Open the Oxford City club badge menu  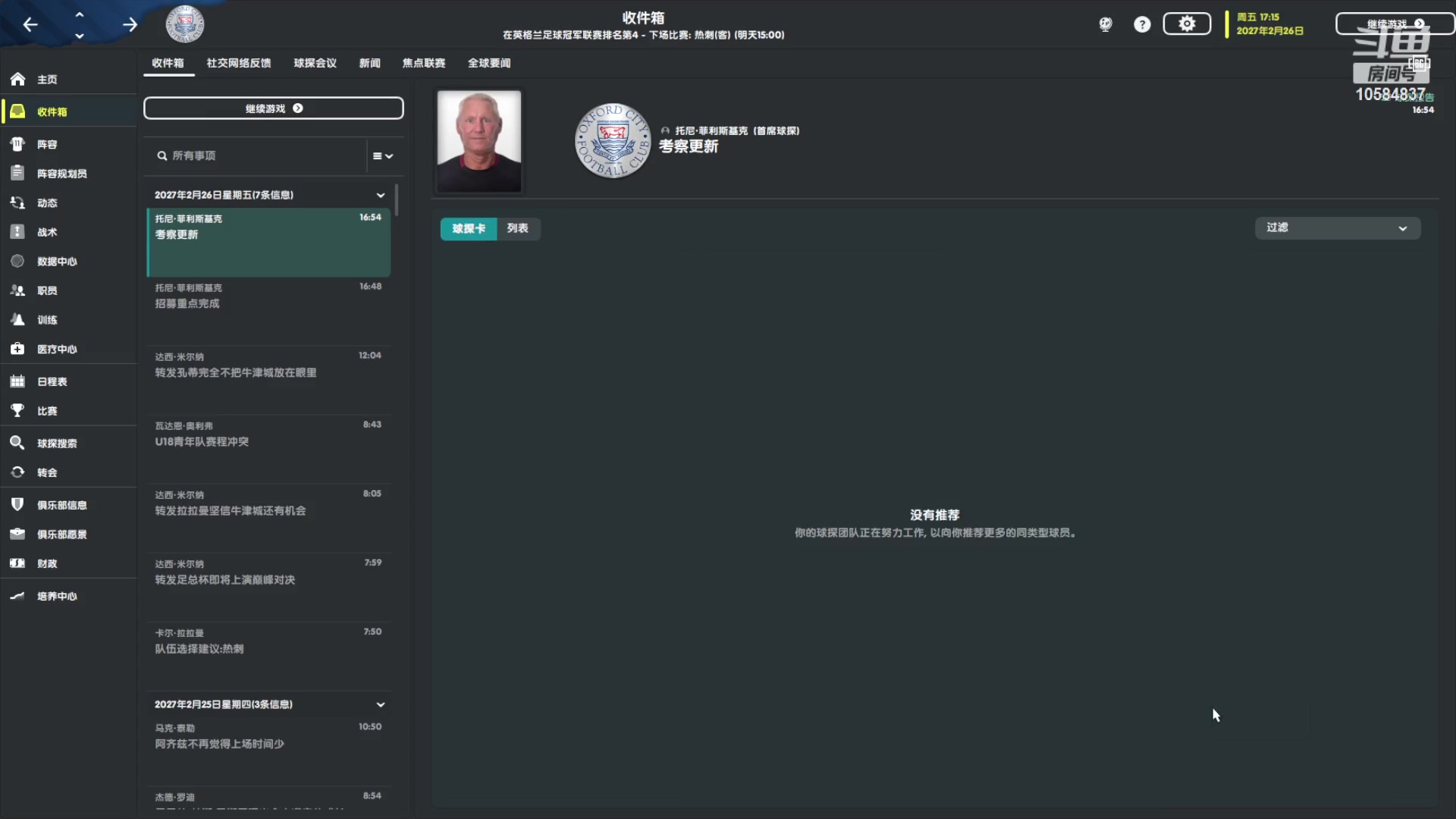pyautogui.click(x=185, y=24)
